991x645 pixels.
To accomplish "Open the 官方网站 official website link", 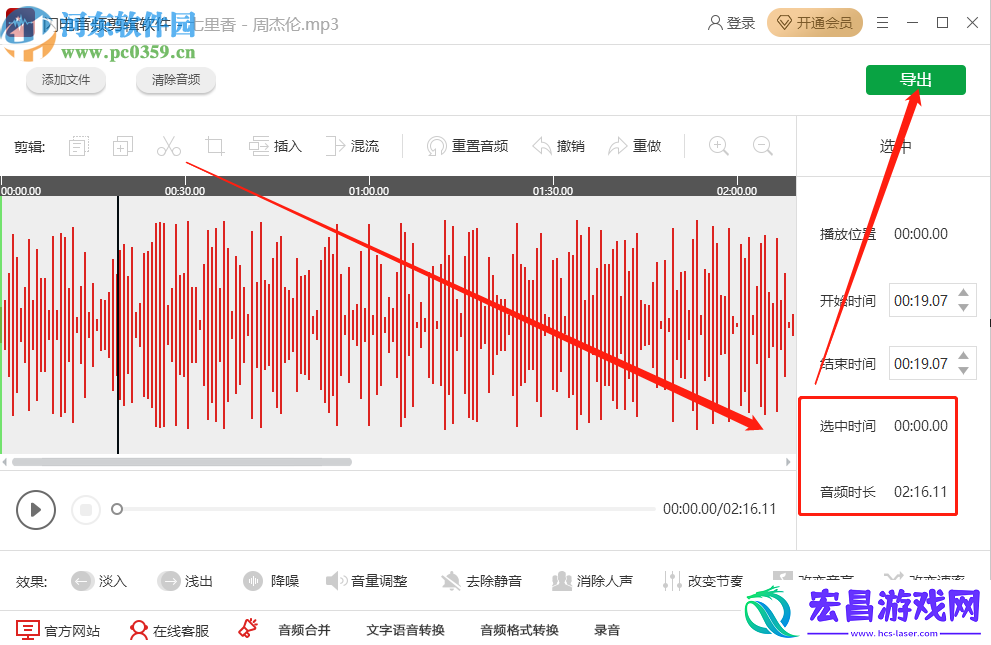I will coord(58,630).
